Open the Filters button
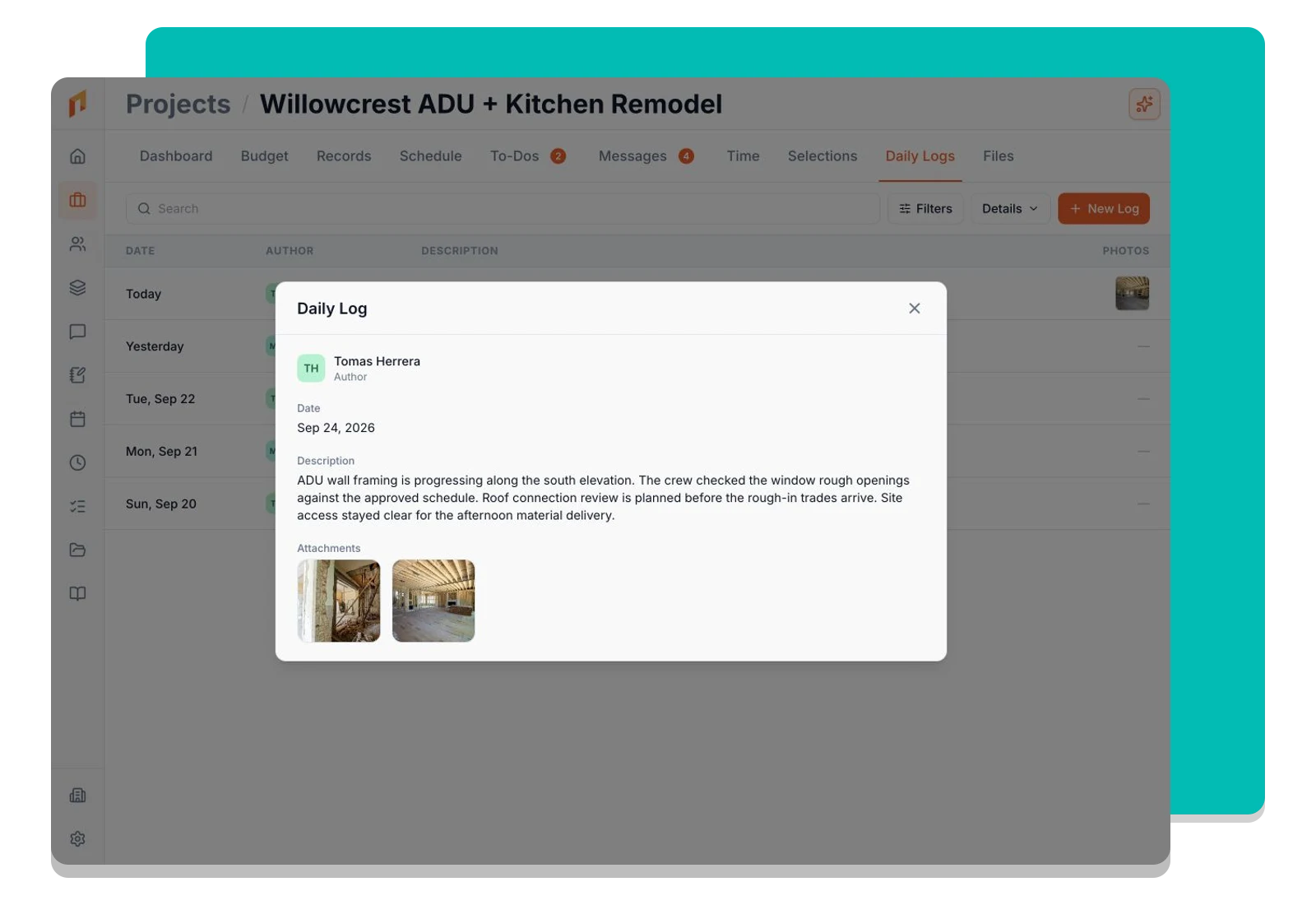The width and height of the screenshot is (1316, 905). click(925, 209)
